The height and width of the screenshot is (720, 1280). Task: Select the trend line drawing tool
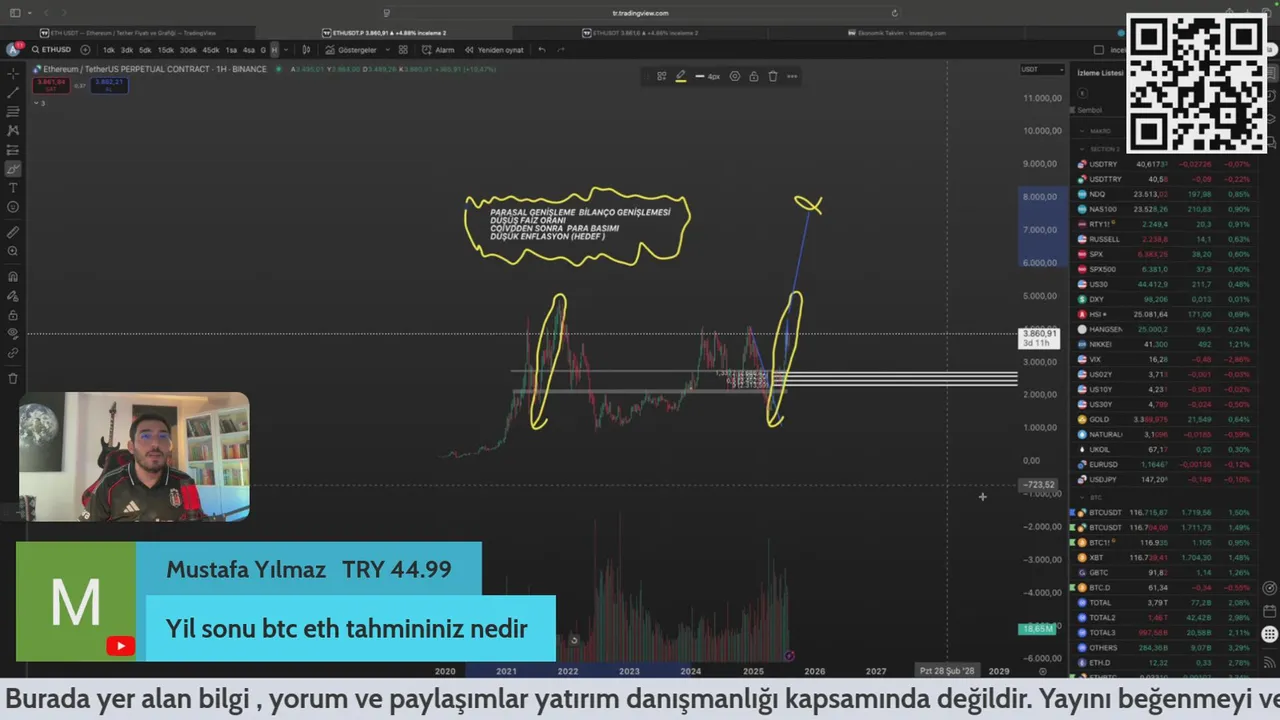[x=13, y=92]
